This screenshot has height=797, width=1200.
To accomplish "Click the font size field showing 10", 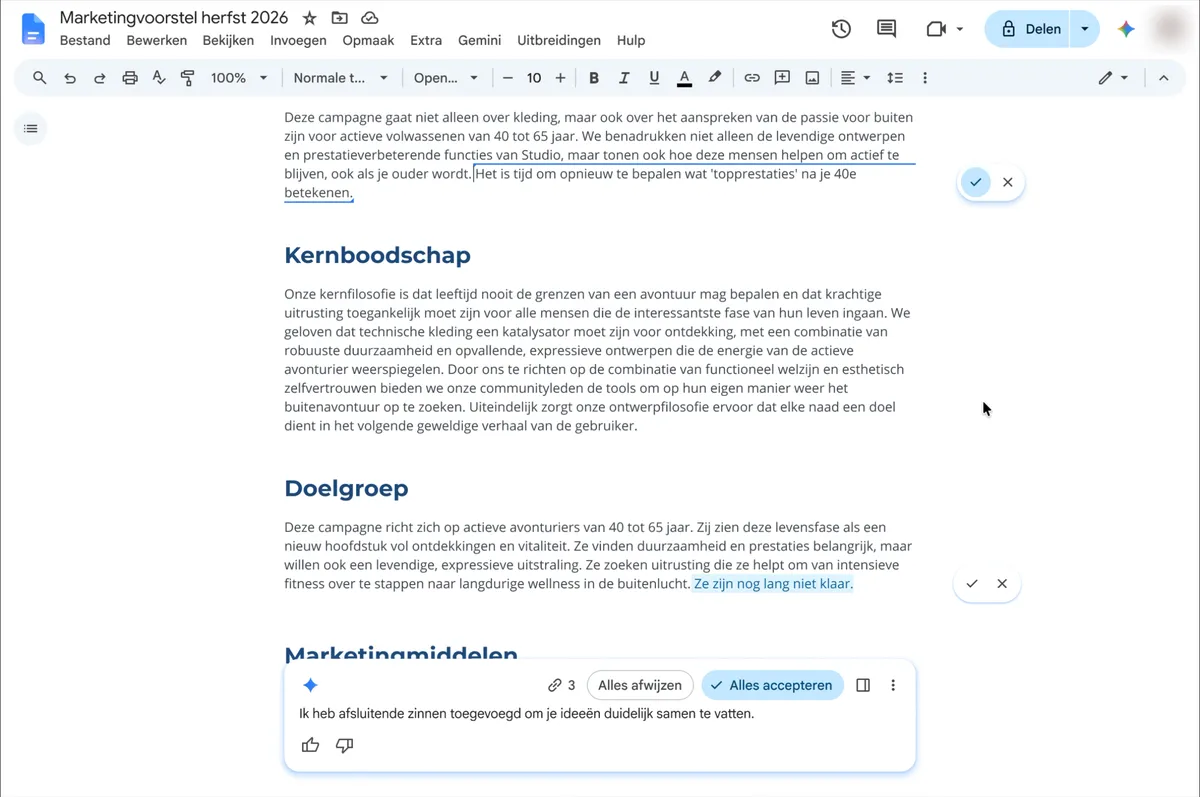I will pyautogui.click(x=534, y=78).
